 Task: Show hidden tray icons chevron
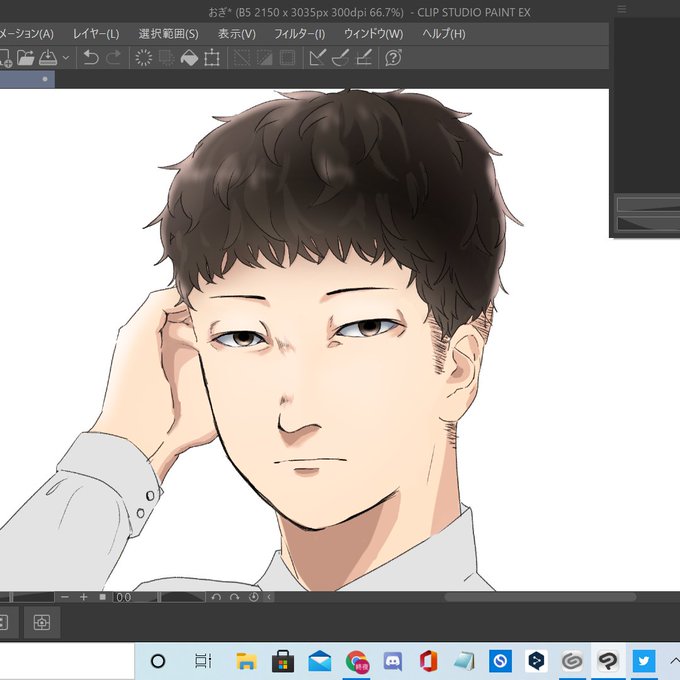674,660
